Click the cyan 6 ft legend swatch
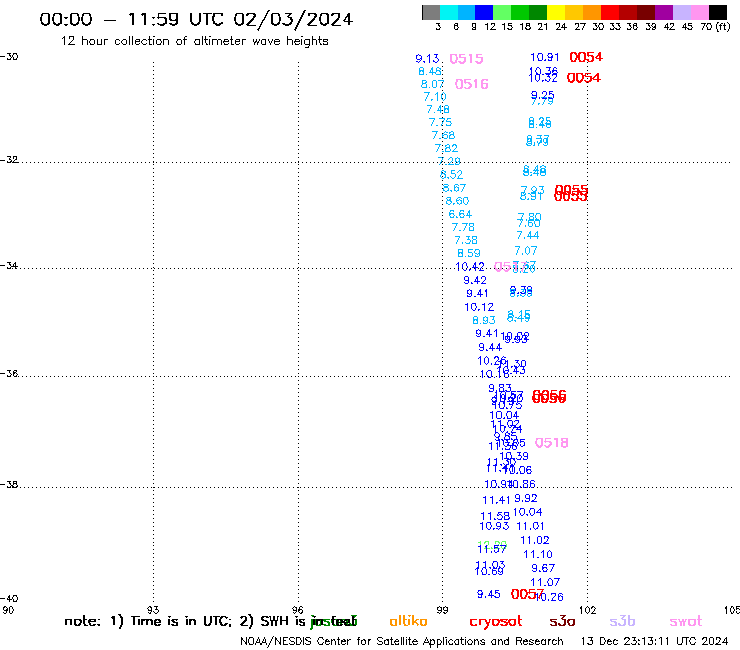 point(448,12)
